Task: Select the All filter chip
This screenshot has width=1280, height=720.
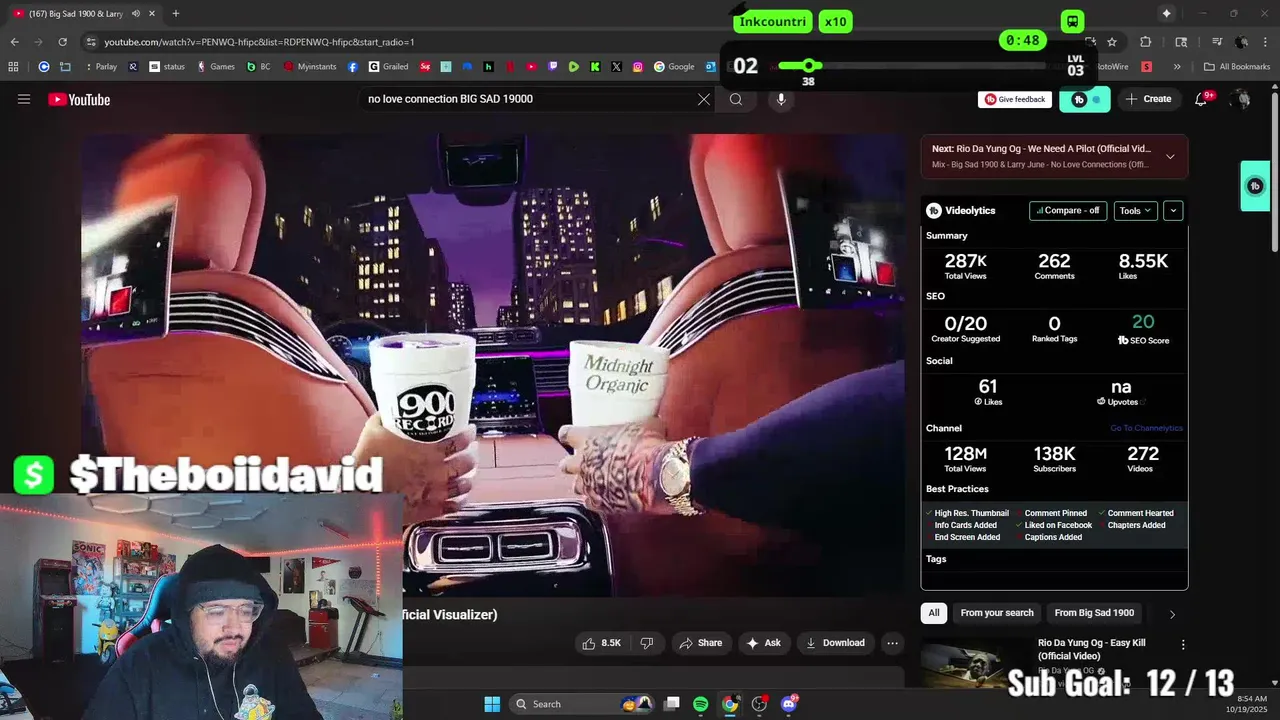Action: (x=934, y=613)
